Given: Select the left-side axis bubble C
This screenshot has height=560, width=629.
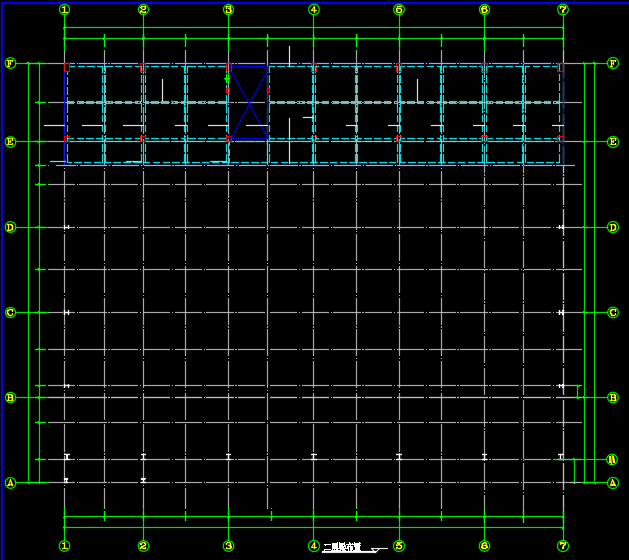Looking at the screenshot, I should click(11, 313).
